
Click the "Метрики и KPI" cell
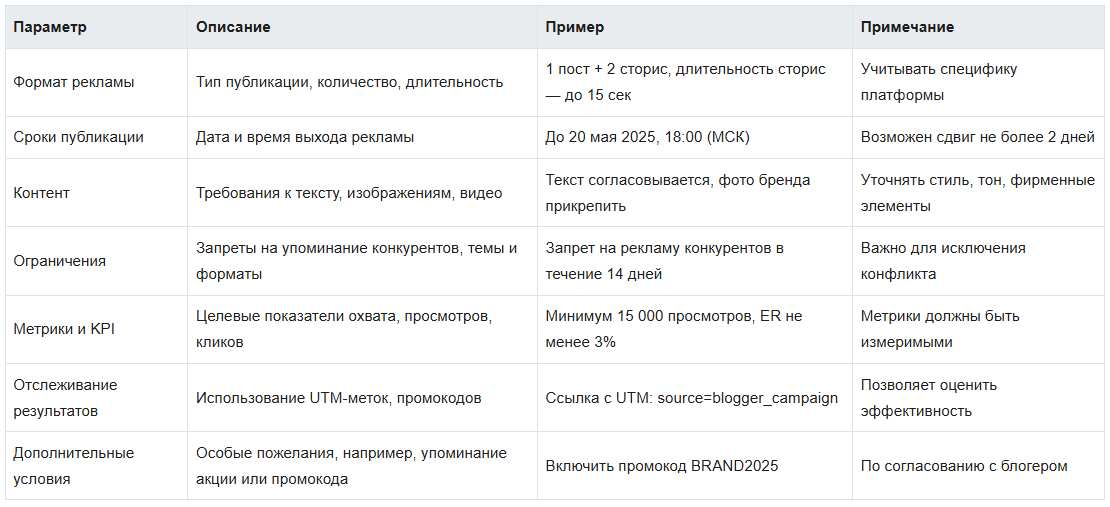[x=64, y=328]
